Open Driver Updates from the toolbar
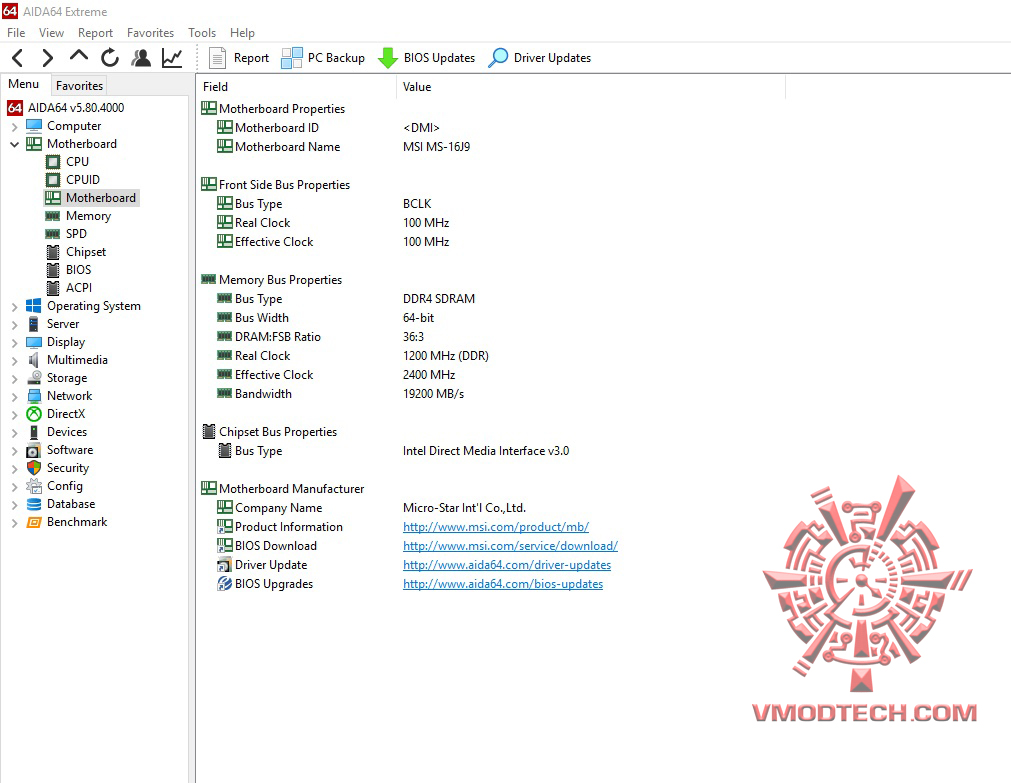This screenshot has height=783, width=1011. (x=540, y=58)
